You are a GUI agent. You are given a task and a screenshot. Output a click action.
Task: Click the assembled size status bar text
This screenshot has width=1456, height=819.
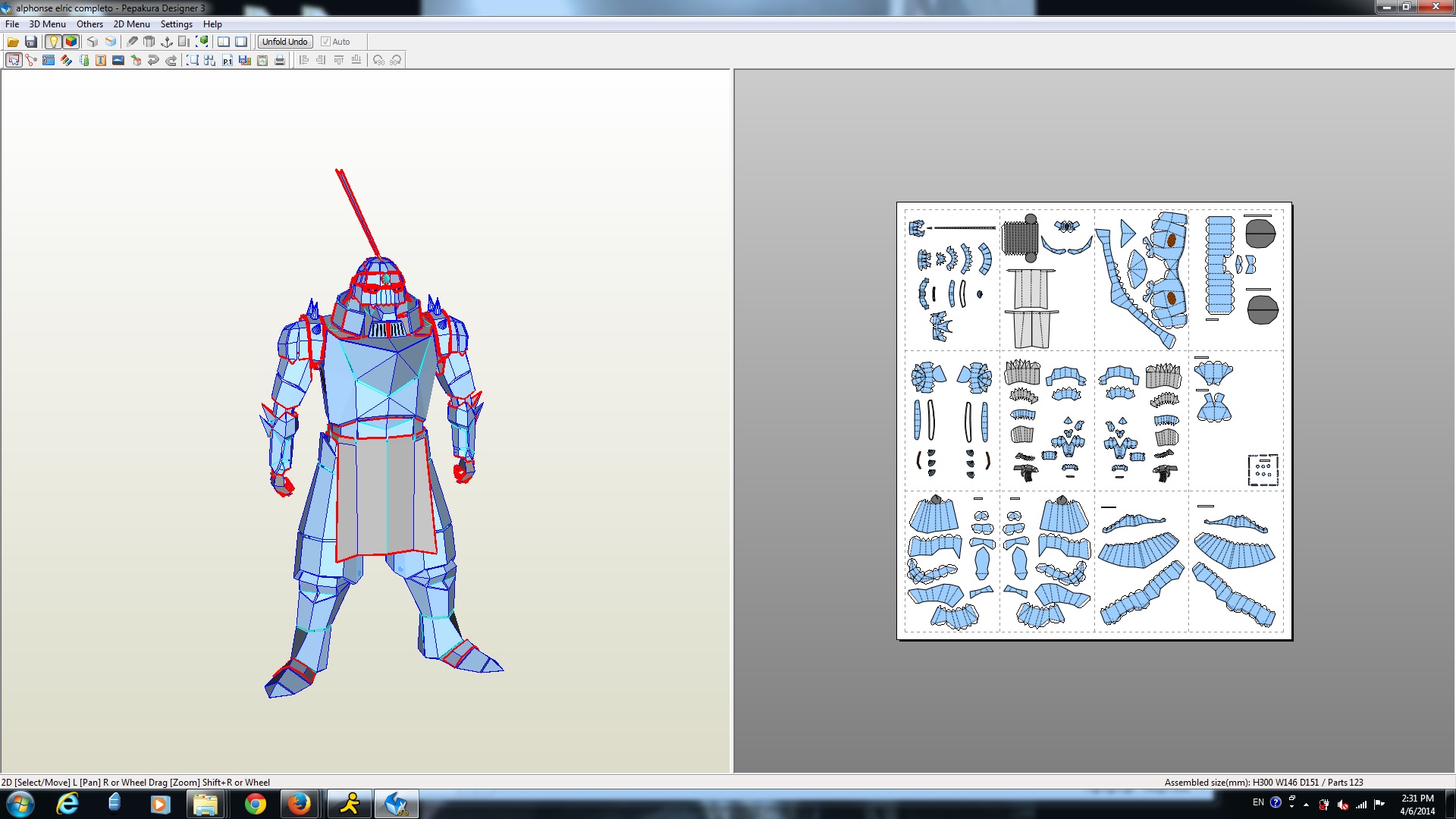(1263, 783)
